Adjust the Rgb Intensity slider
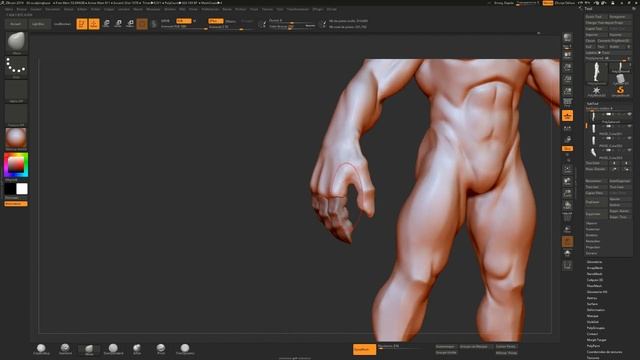This screenshot has width=640, height=360. [184, 27]
